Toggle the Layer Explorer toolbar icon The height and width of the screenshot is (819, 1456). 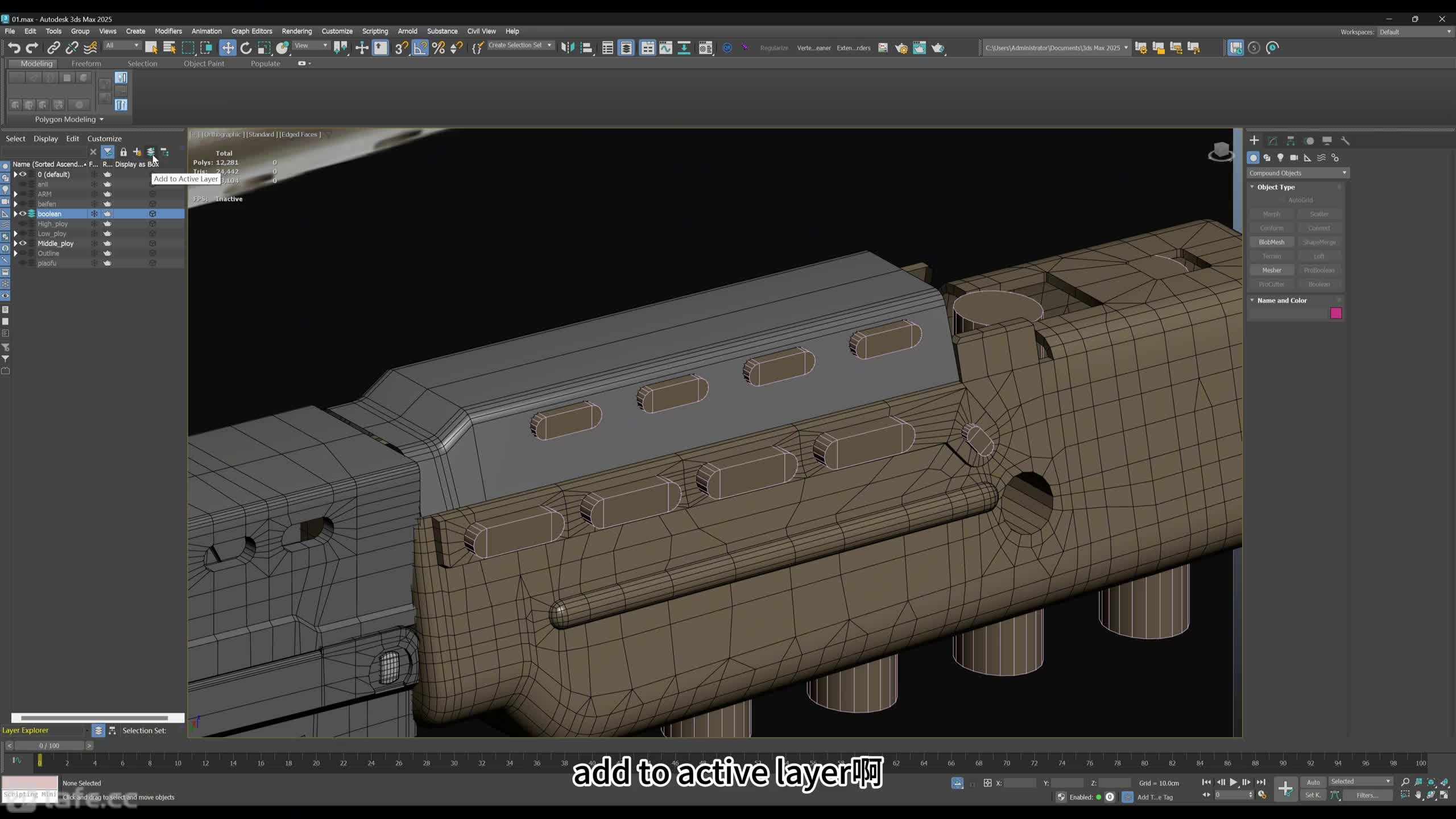[x=626, y=48]
